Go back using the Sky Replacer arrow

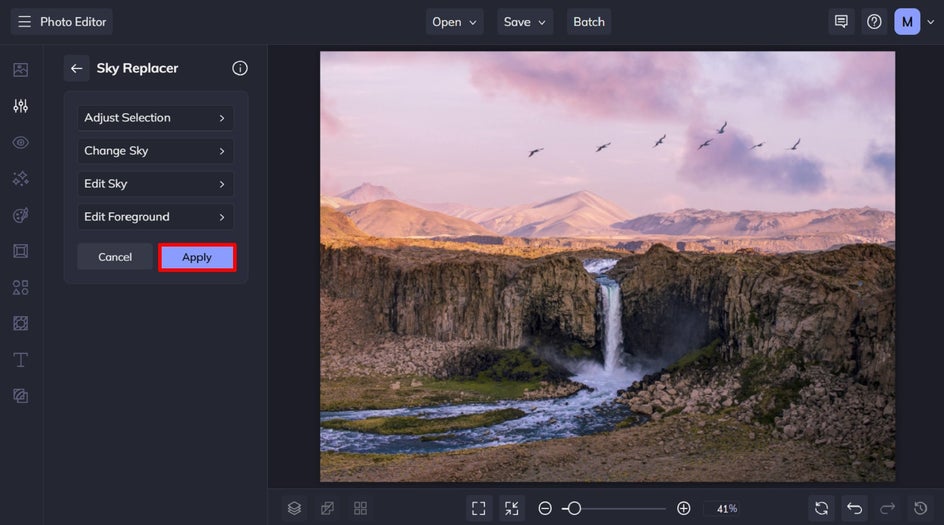pyautogui.click(x=76, y=68)
